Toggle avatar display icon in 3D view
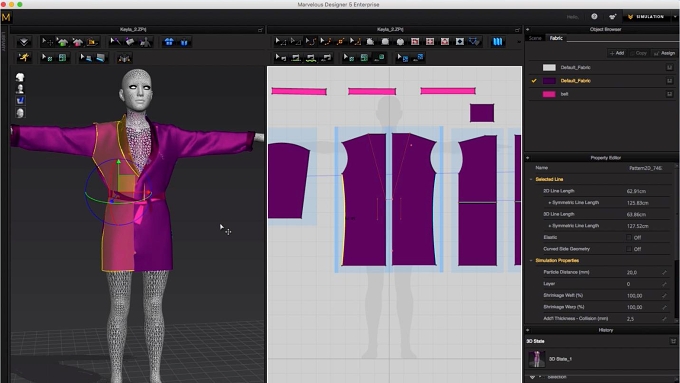680x383 pixels. click(x=20, y=89)
